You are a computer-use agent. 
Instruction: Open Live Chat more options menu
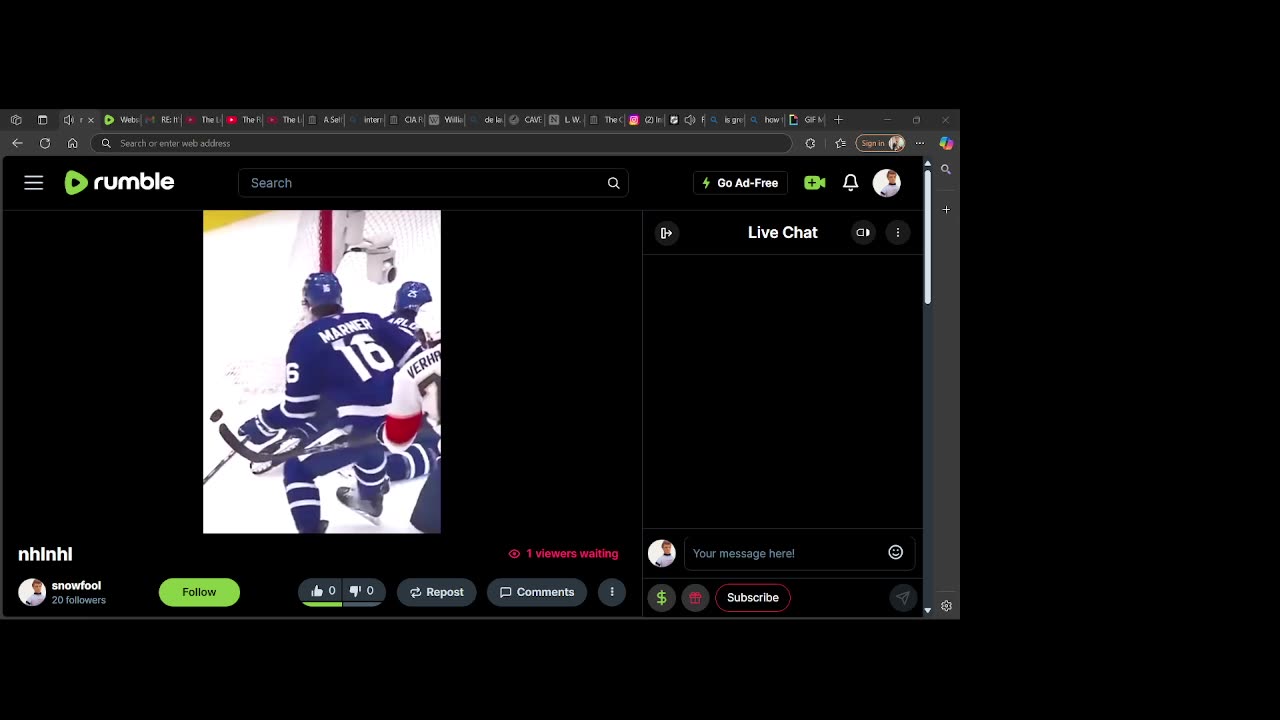(898, 233)
